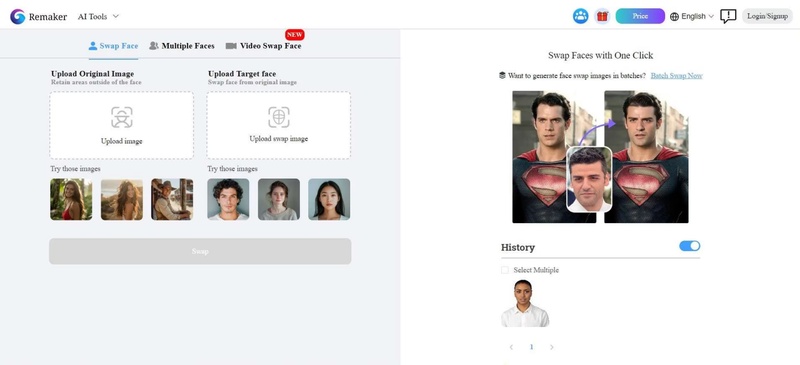Click the Login/Signup button
Screen dimensions: 800x365
[767, 16]
